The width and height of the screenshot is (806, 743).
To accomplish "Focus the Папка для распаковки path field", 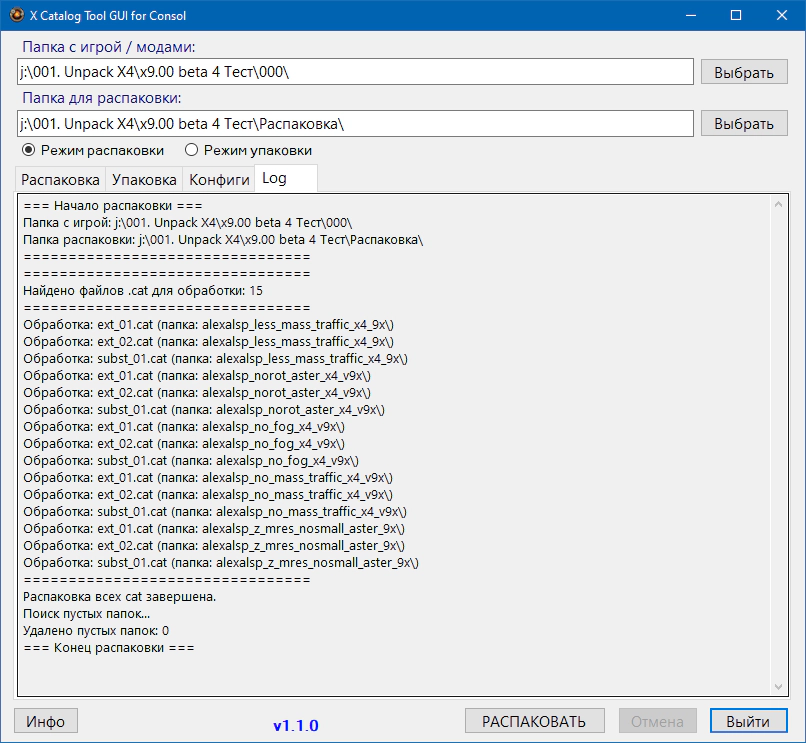I will (355, 123).
